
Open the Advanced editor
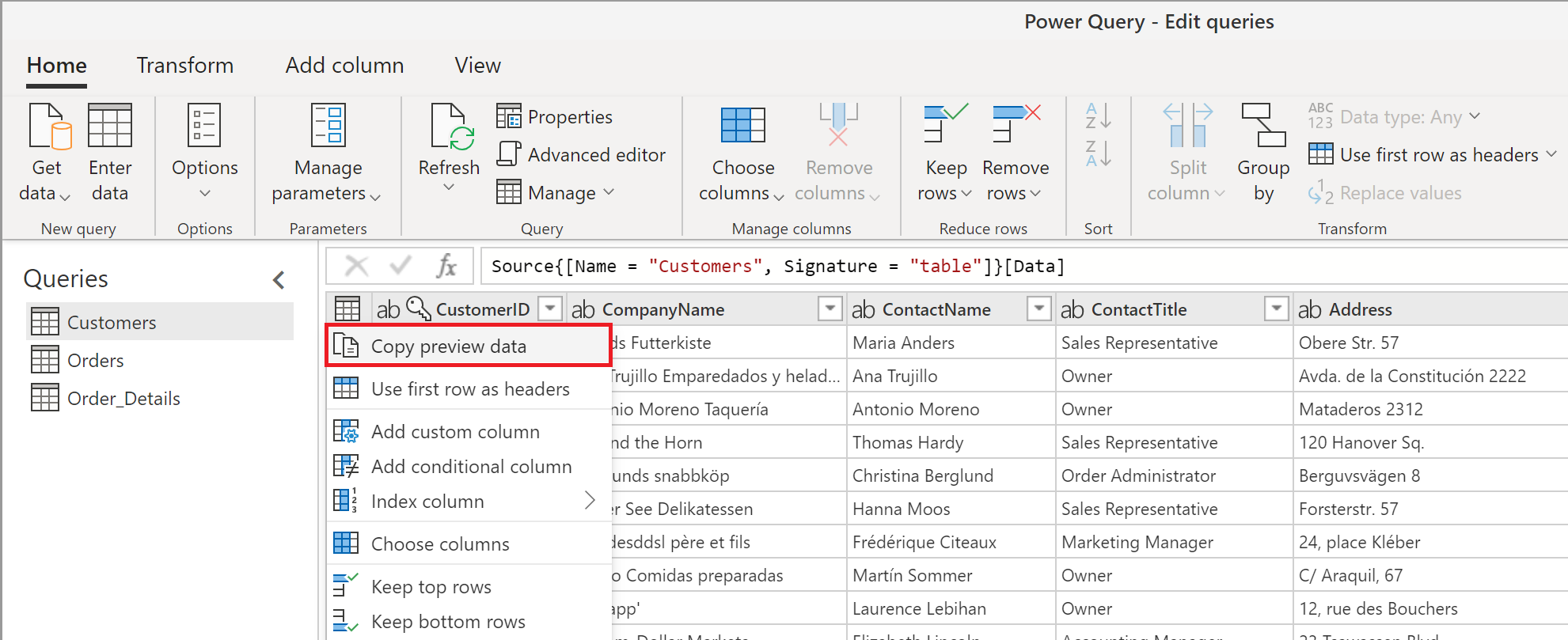click(x=582, y=155)
